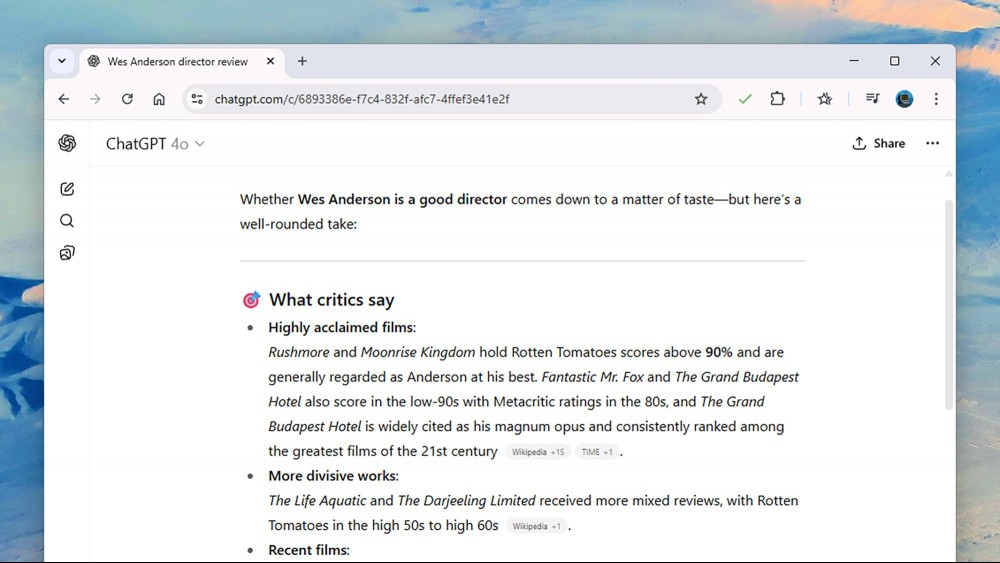This screenshot has width=1000, height=563.
Task: Open the browser three-dot menu
Action: click(936, 99)
